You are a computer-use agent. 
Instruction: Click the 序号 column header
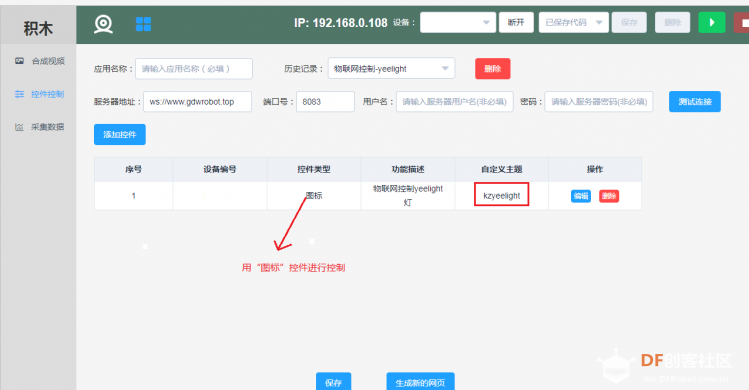pyautogui.click(x=133, y=169)
